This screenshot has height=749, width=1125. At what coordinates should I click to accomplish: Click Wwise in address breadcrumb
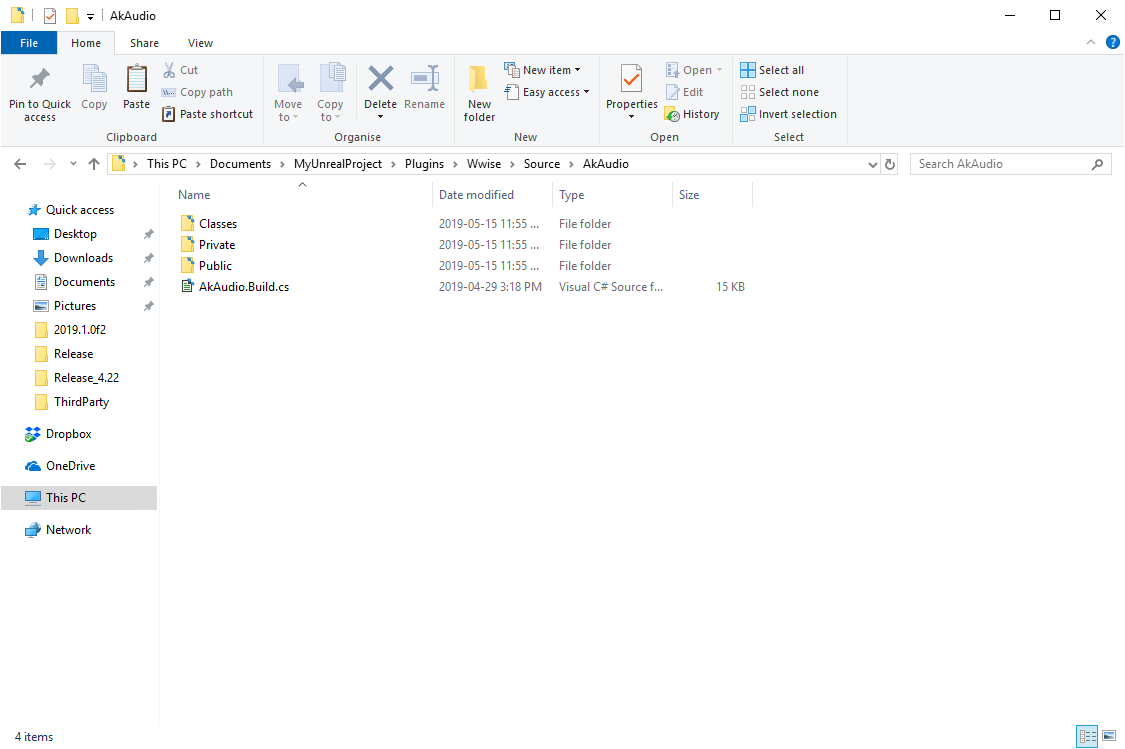(x=484, y=164)
